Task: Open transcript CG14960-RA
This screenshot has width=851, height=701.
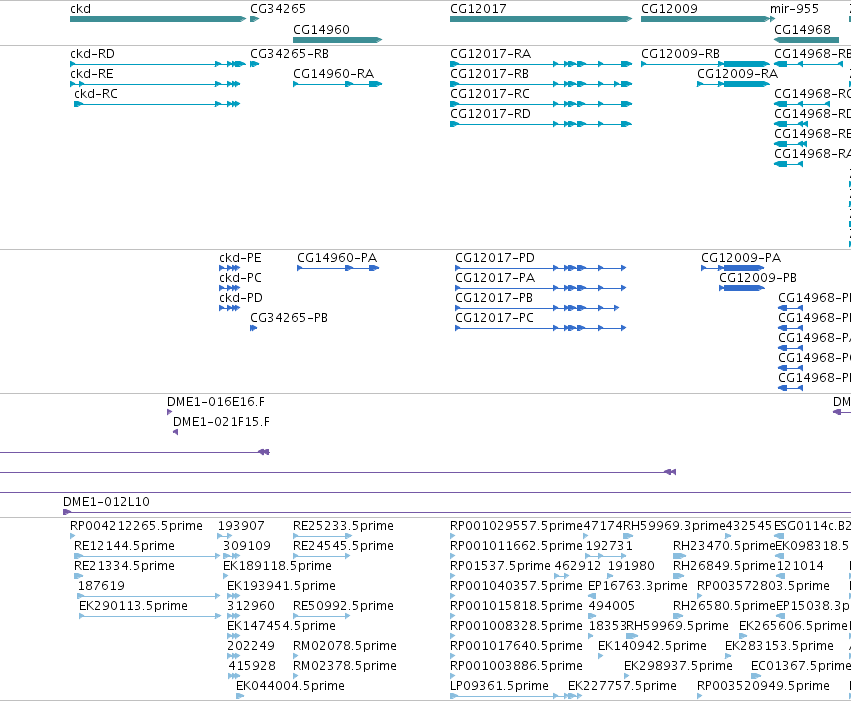Action: [333, 74]
